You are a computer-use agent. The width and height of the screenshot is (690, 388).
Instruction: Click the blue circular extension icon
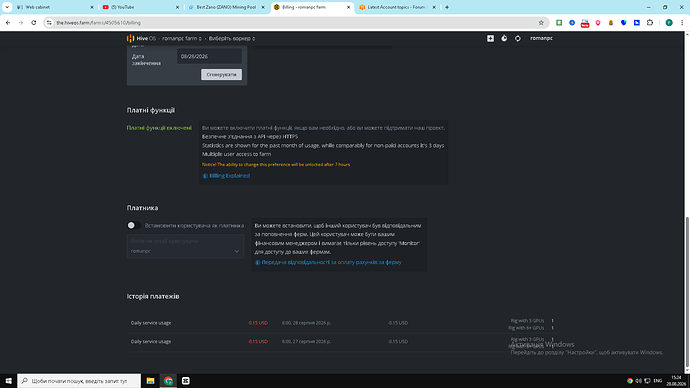click(x=572, y=23)
